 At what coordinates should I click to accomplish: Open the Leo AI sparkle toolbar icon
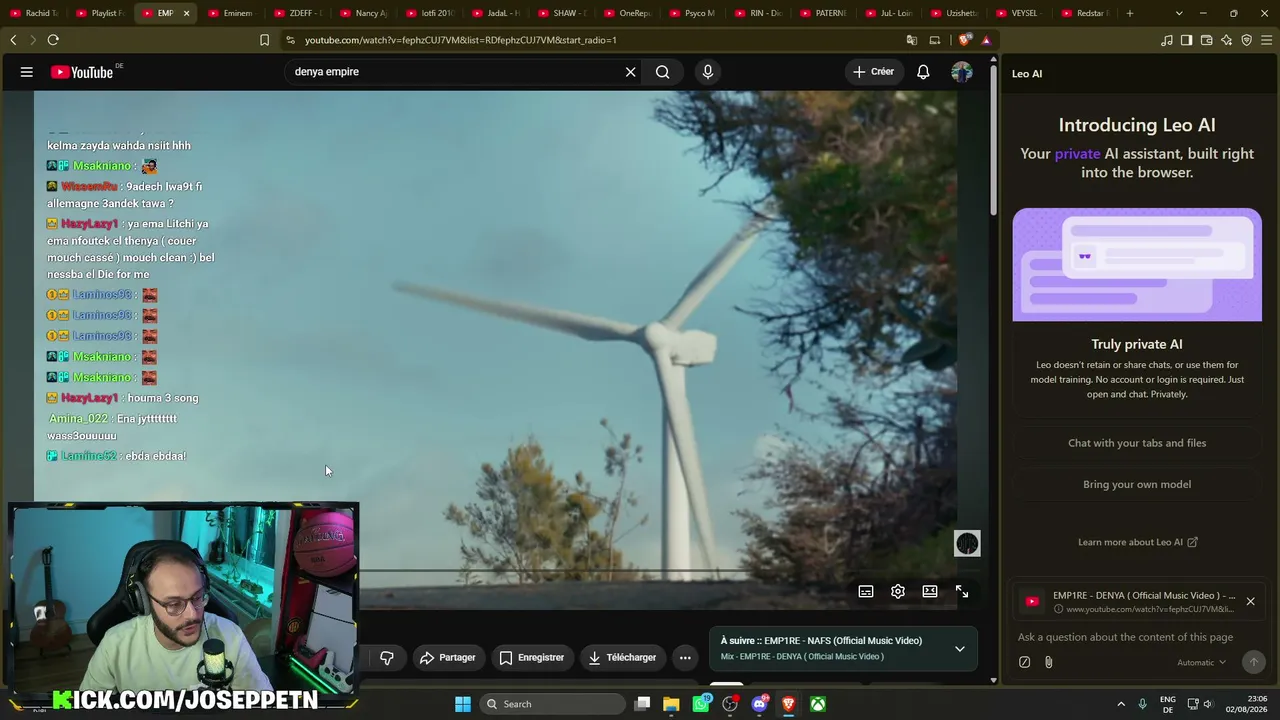tap(1226, 40)
